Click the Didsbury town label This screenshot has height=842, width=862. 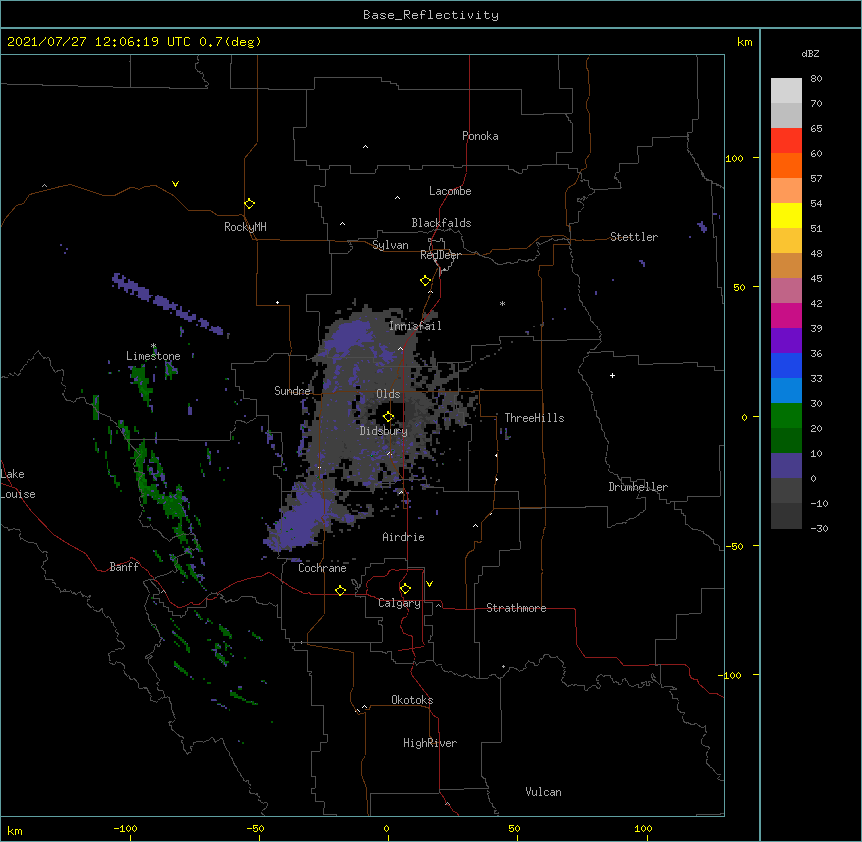(384, 431)
